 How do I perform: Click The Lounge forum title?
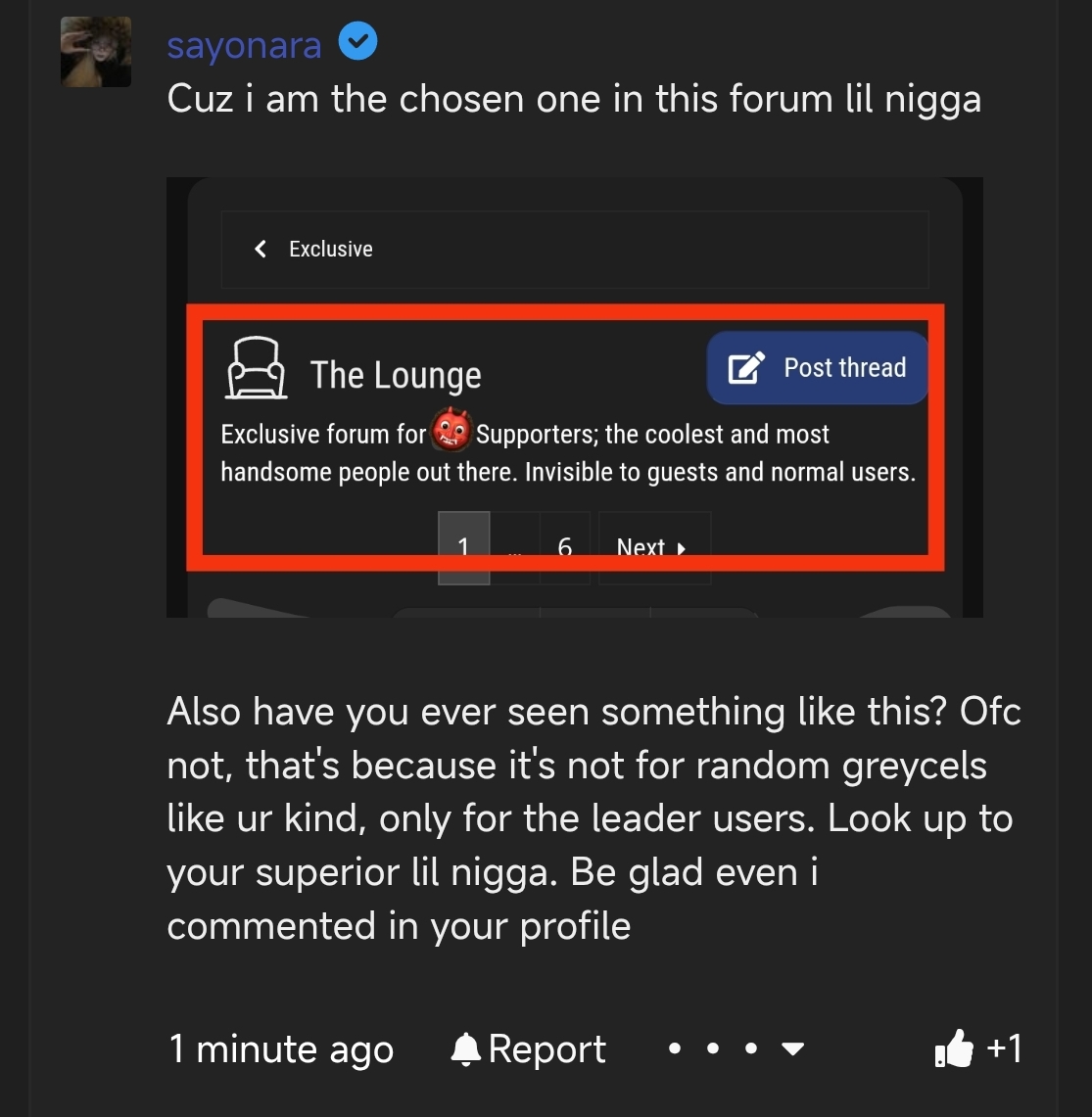pos(396,375)
